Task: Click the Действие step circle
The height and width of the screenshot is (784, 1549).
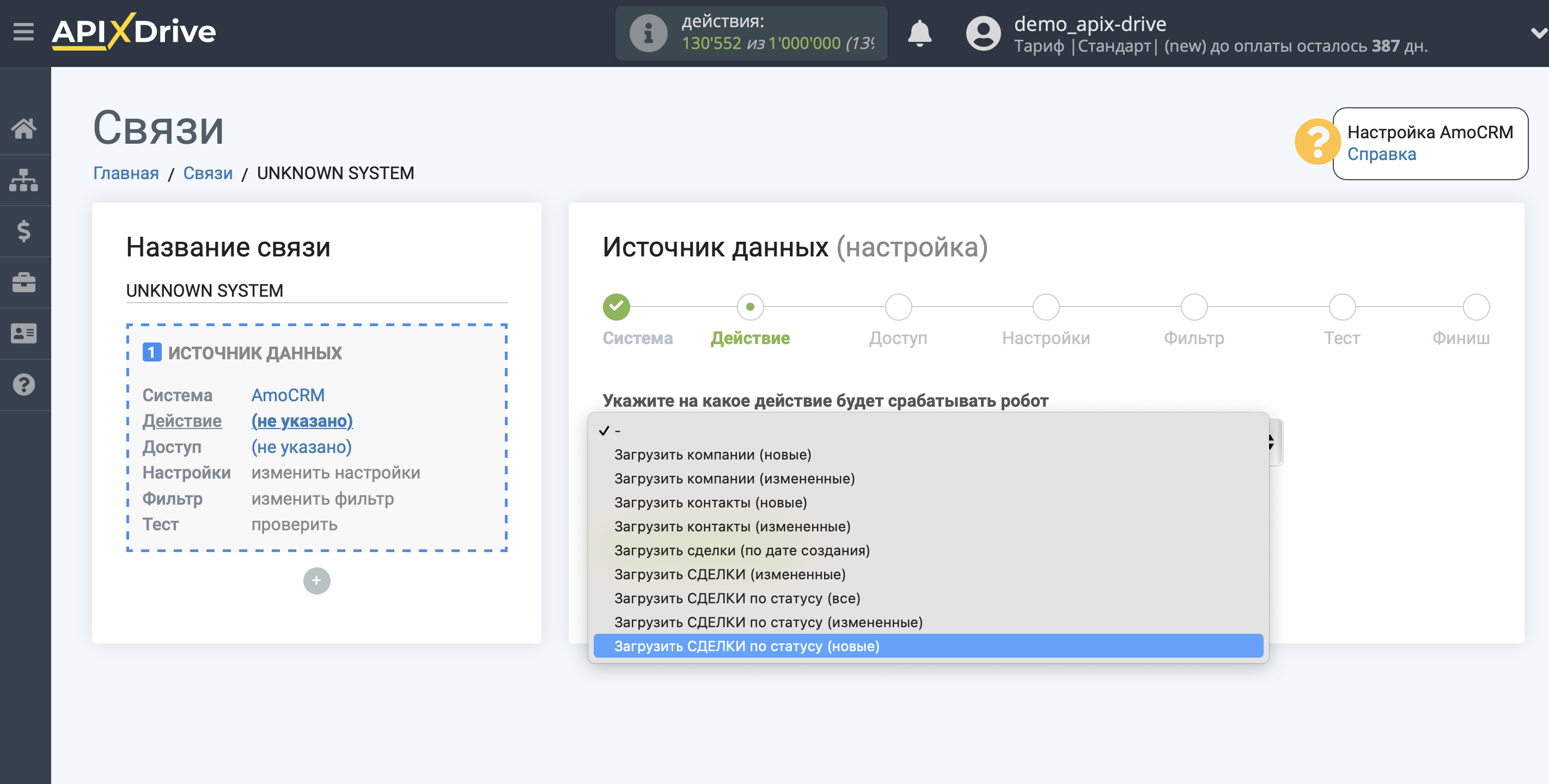Action: point(749,307)
